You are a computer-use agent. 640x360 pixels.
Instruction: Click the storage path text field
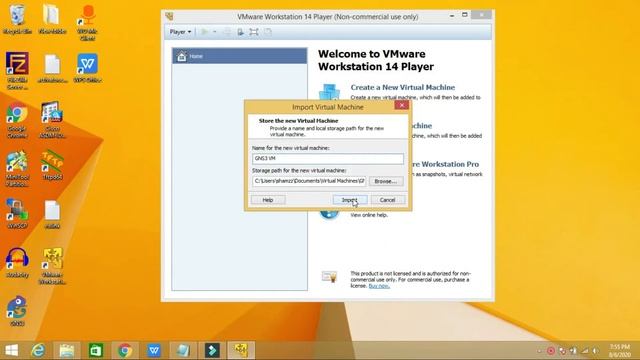pyautogui.click(x=309, y=181)
